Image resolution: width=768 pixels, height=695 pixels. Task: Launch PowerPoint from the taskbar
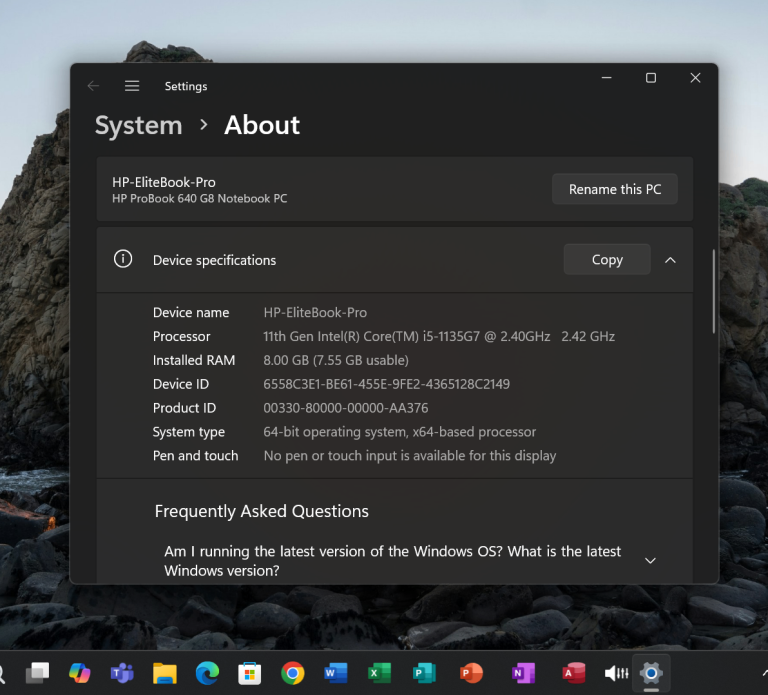pyautogui.click(x=471, y=673)
